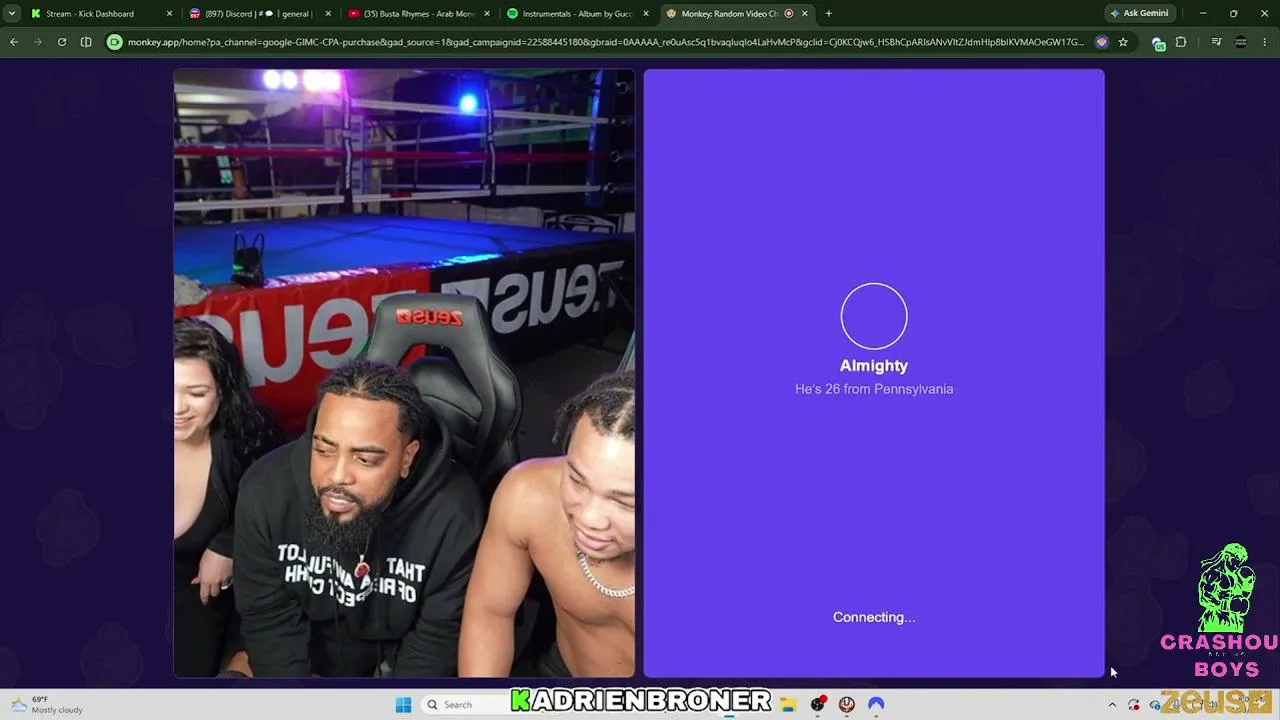Click the "He's 26 from Pennsylvania" text

click(x=874, y=389)
